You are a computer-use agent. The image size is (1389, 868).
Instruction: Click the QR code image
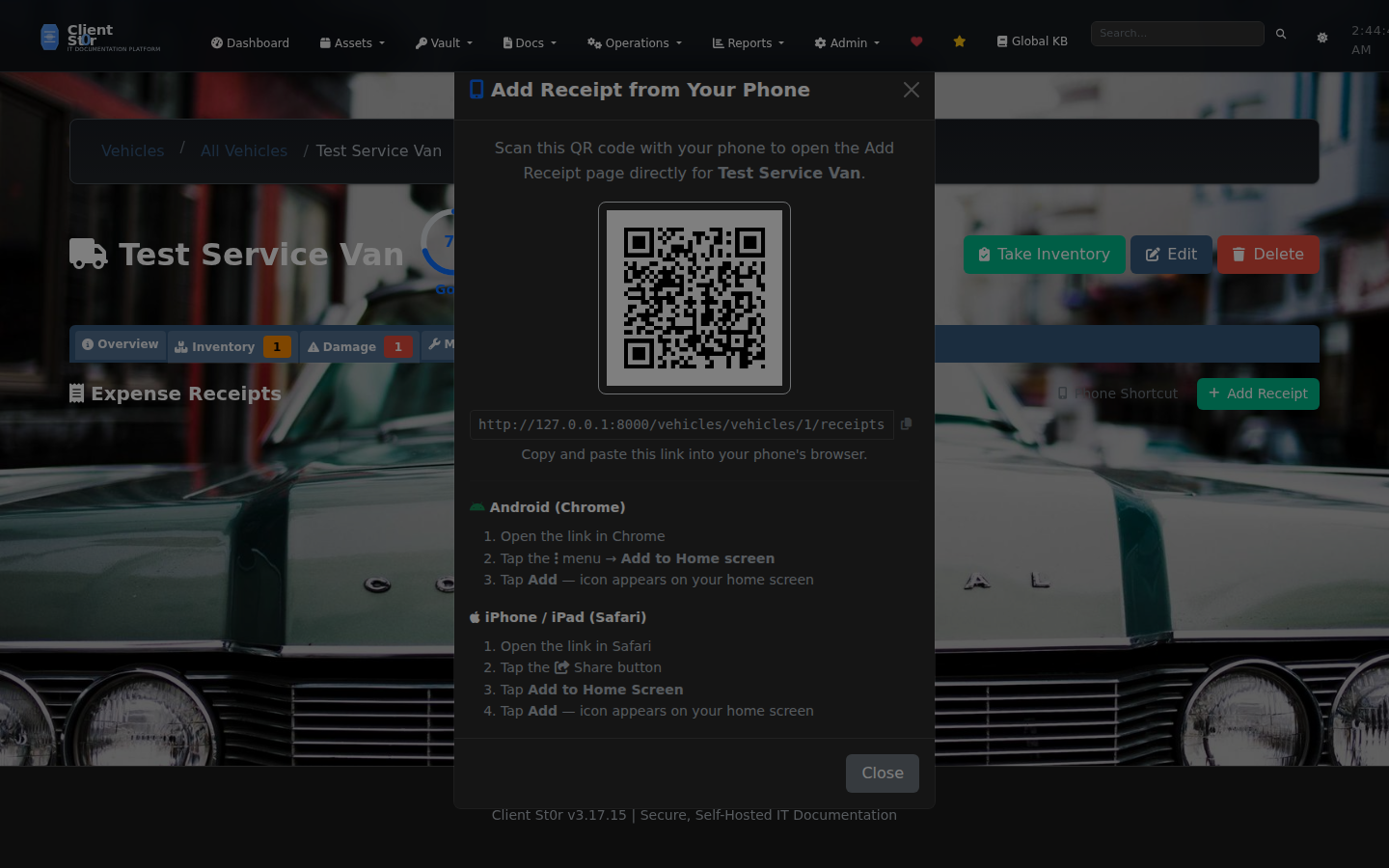pyautogui.click(x=694, y=298)
